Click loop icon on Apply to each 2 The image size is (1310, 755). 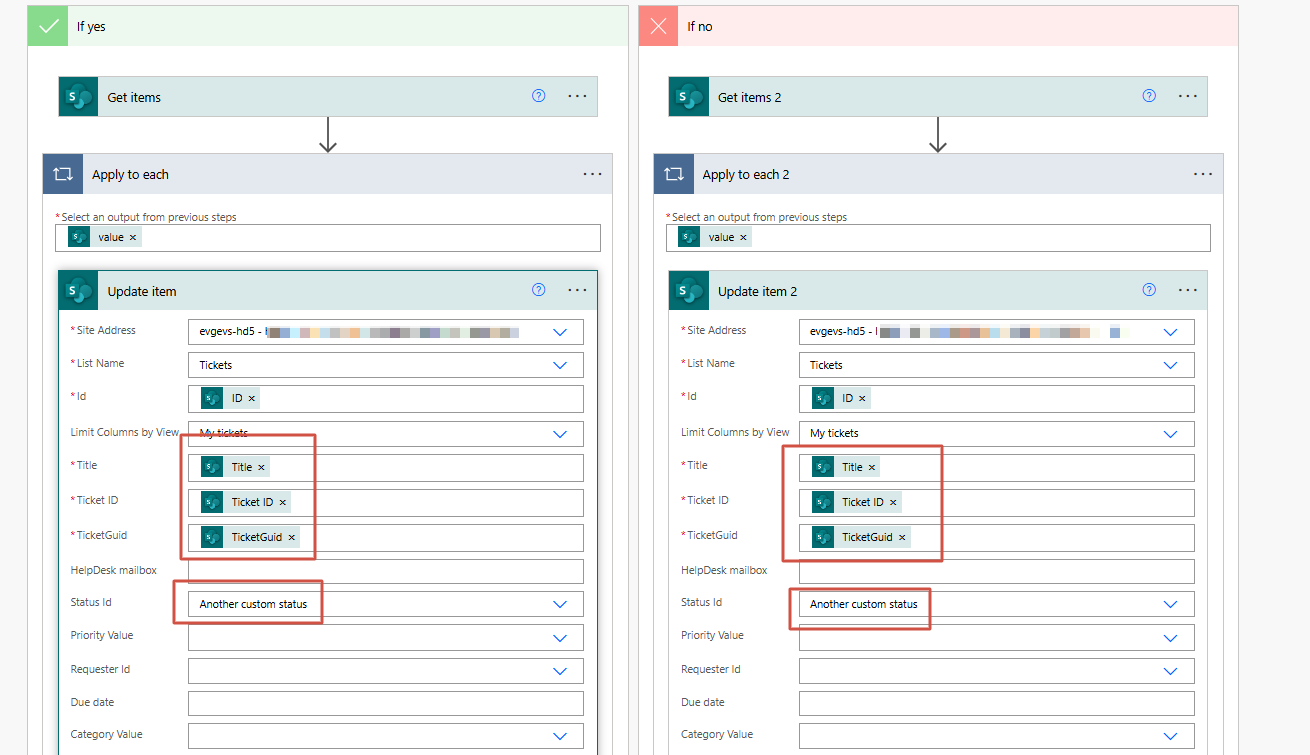pos(674,174)
